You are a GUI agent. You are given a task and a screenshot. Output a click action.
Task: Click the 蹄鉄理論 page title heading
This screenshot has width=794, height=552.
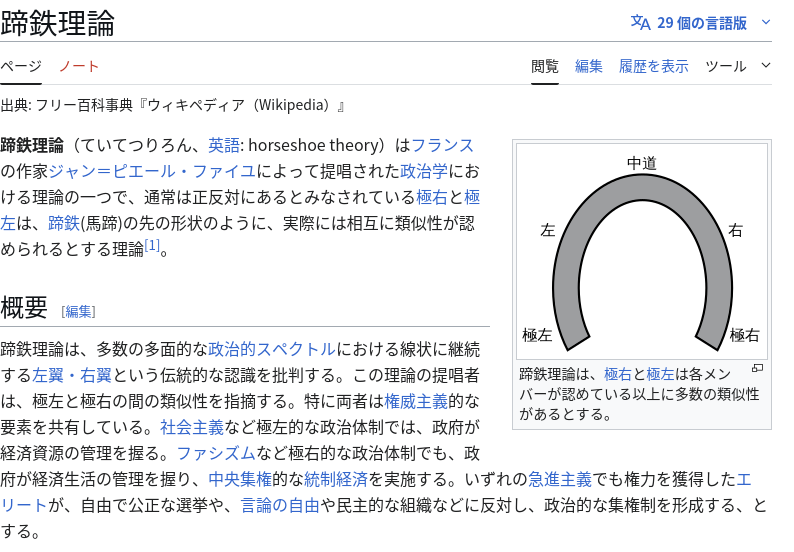pos(57,23)
